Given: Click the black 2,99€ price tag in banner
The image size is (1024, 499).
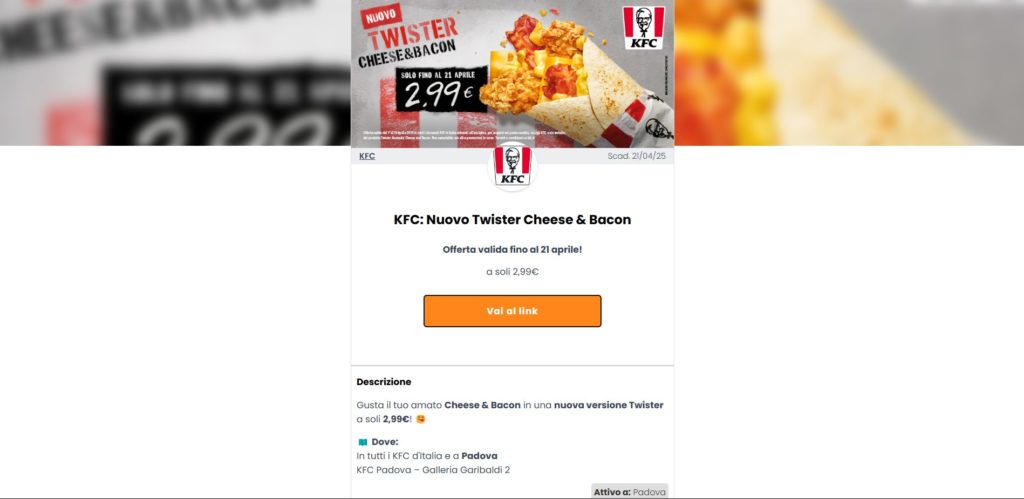Looking at the screenshot, I should (x=441, y=89).
